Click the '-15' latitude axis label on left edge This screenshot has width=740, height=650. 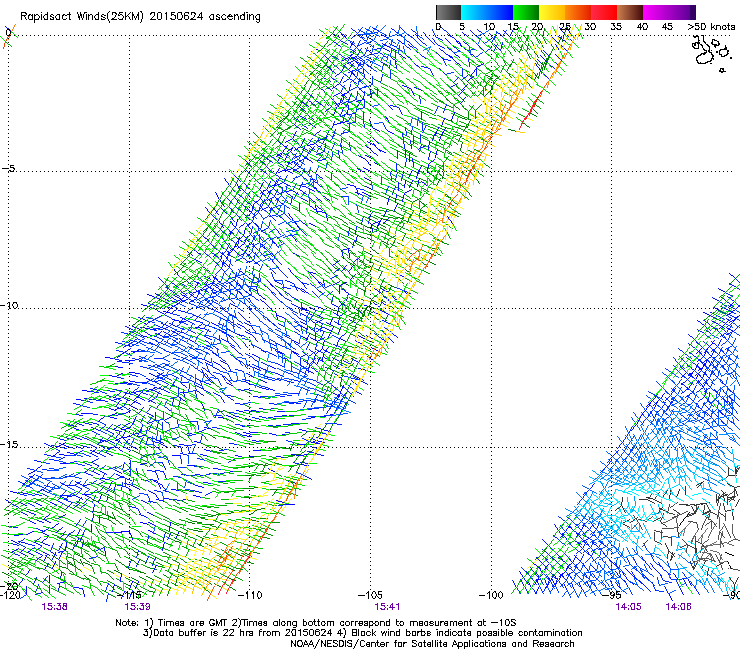9,444
